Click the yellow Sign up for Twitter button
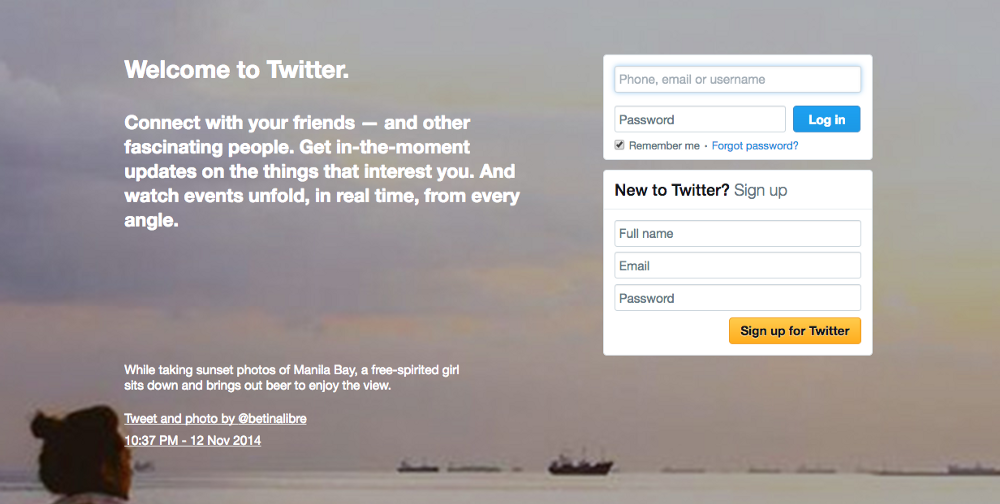 pyautogui.click(x=795, y=330)
